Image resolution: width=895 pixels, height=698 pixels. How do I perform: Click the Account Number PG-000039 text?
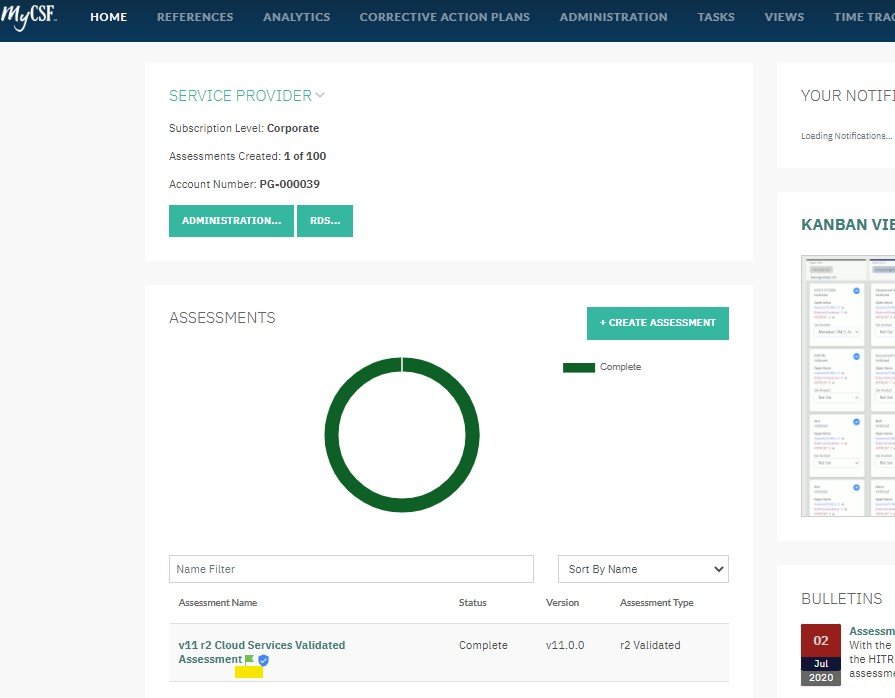coord(244,184)
